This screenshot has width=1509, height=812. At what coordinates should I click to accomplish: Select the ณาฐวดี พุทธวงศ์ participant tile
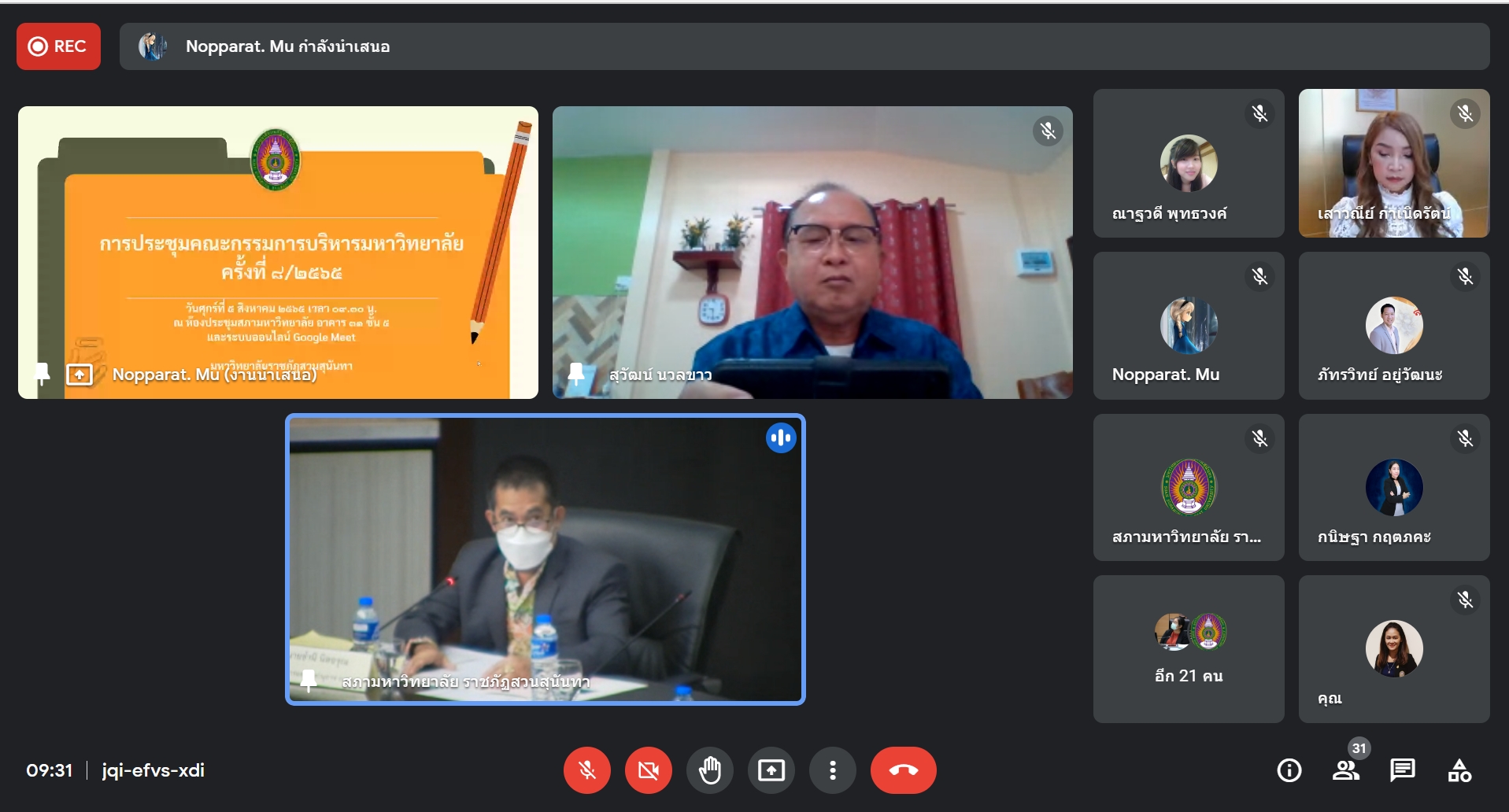(x=1188, y=164)
